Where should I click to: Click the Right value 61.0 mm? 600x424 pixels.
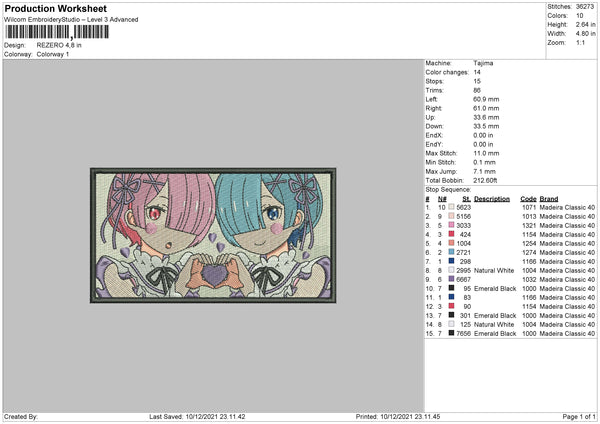tap(486, 108)
